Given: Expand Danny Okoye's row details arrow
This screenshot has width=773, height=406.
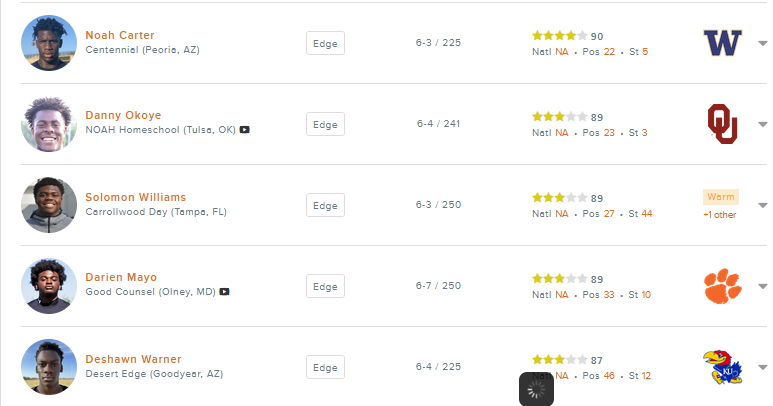Looking at the screenshot, I should [x=762, y=125].
